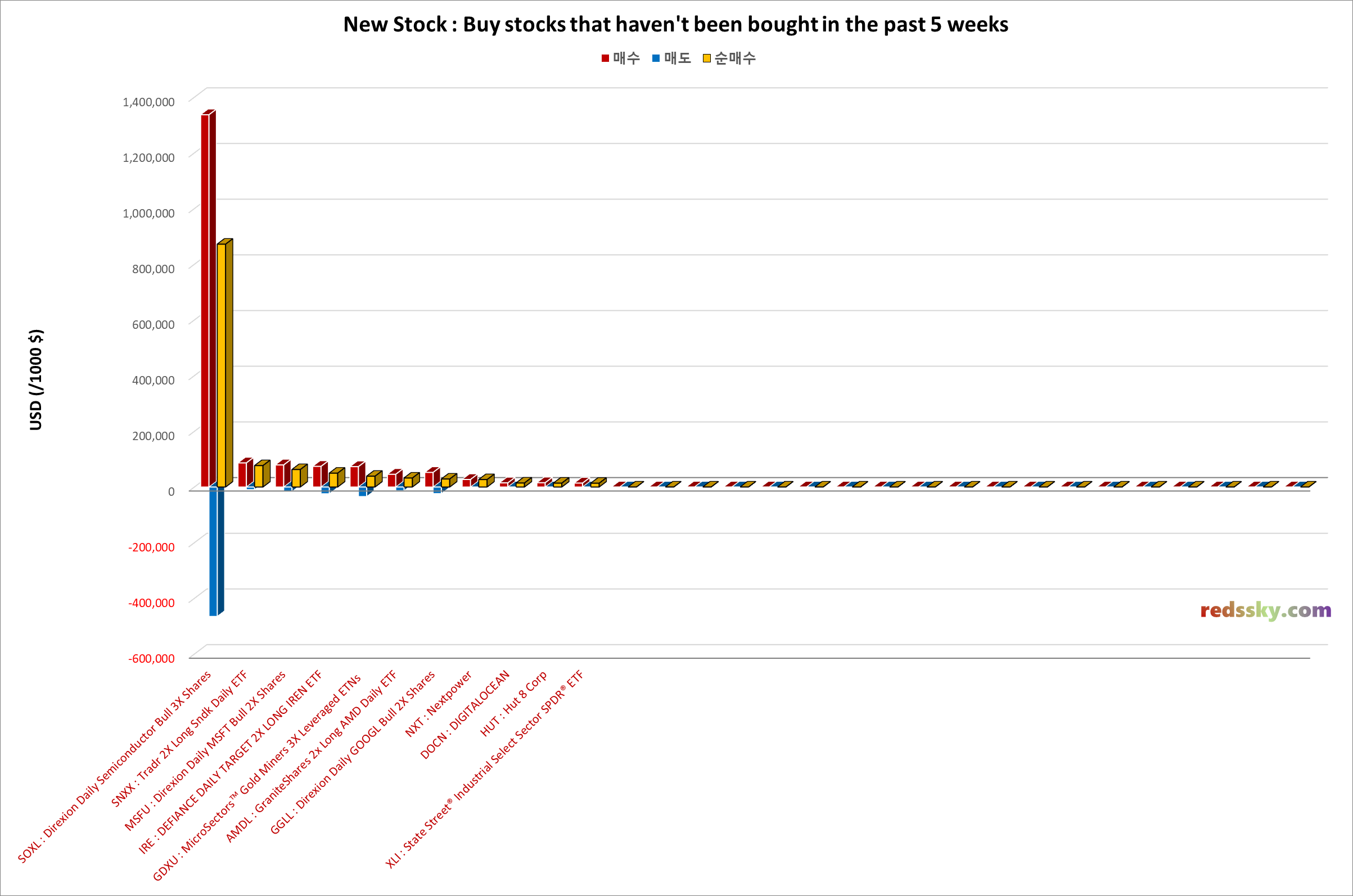Click the blue 매도 legend swatch
The height and width of the screenshot is (896, 1353).
656,58
